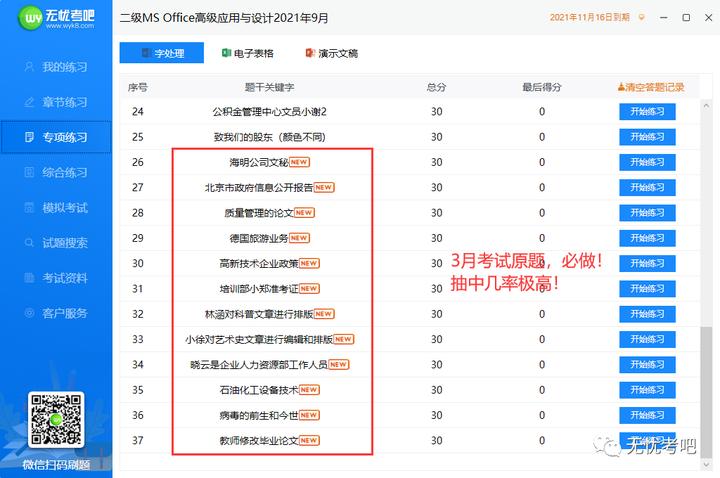720x478 pixels.
Task: Start practice for row 34 晓云是企业人力资源部
Action: click(x=647, y=365)
